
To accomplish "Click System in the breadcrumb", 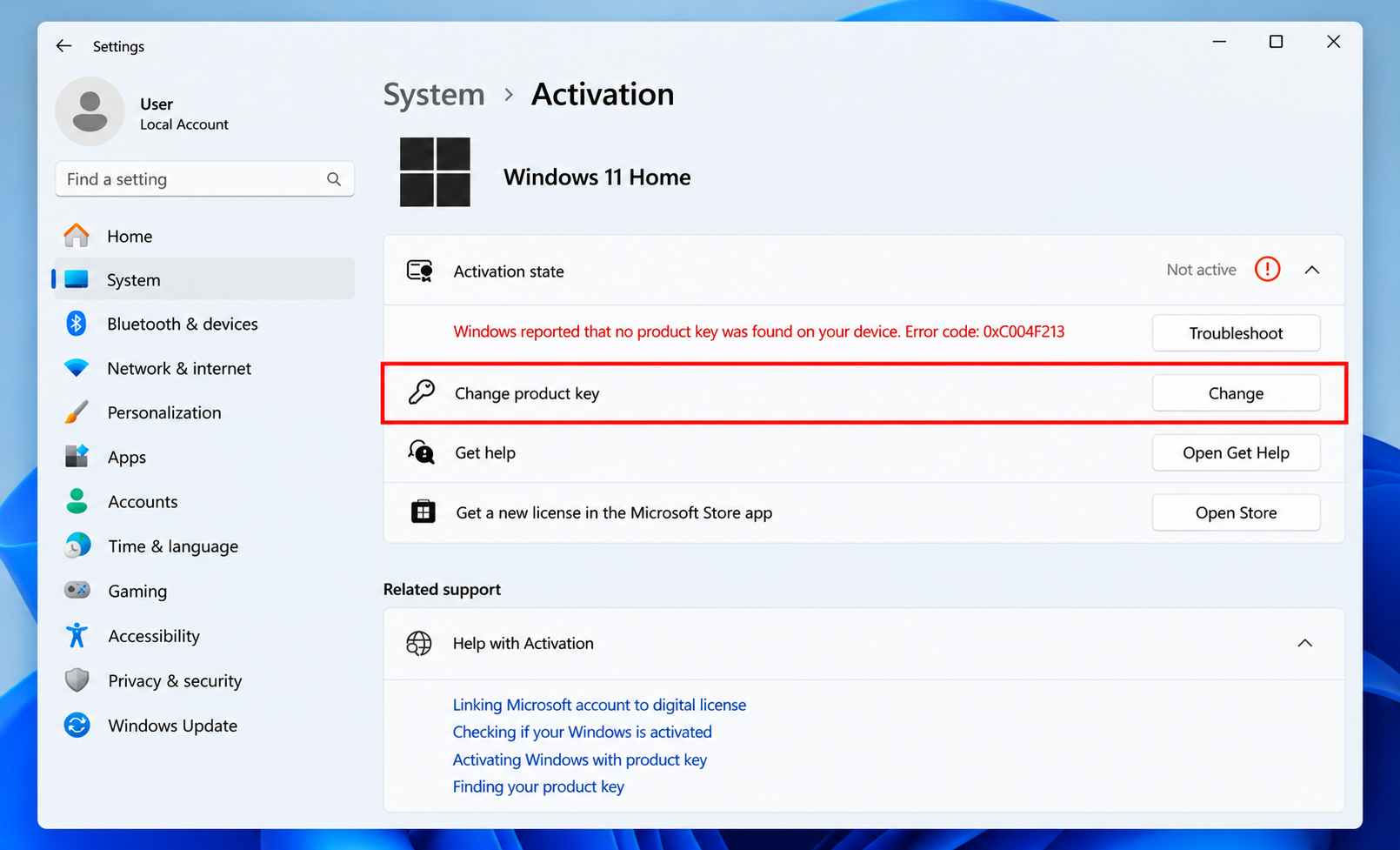I will (x=434, y=94).
